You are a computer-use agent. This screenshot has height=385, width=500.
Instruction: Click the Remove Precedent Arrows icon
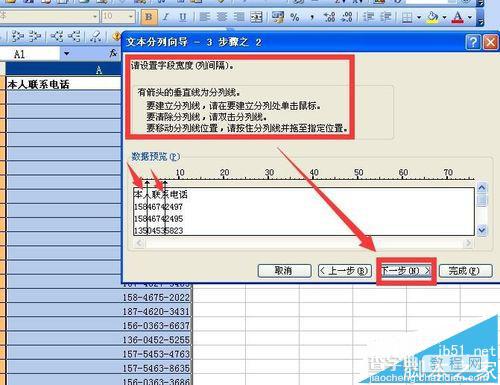tap(34, 37)
